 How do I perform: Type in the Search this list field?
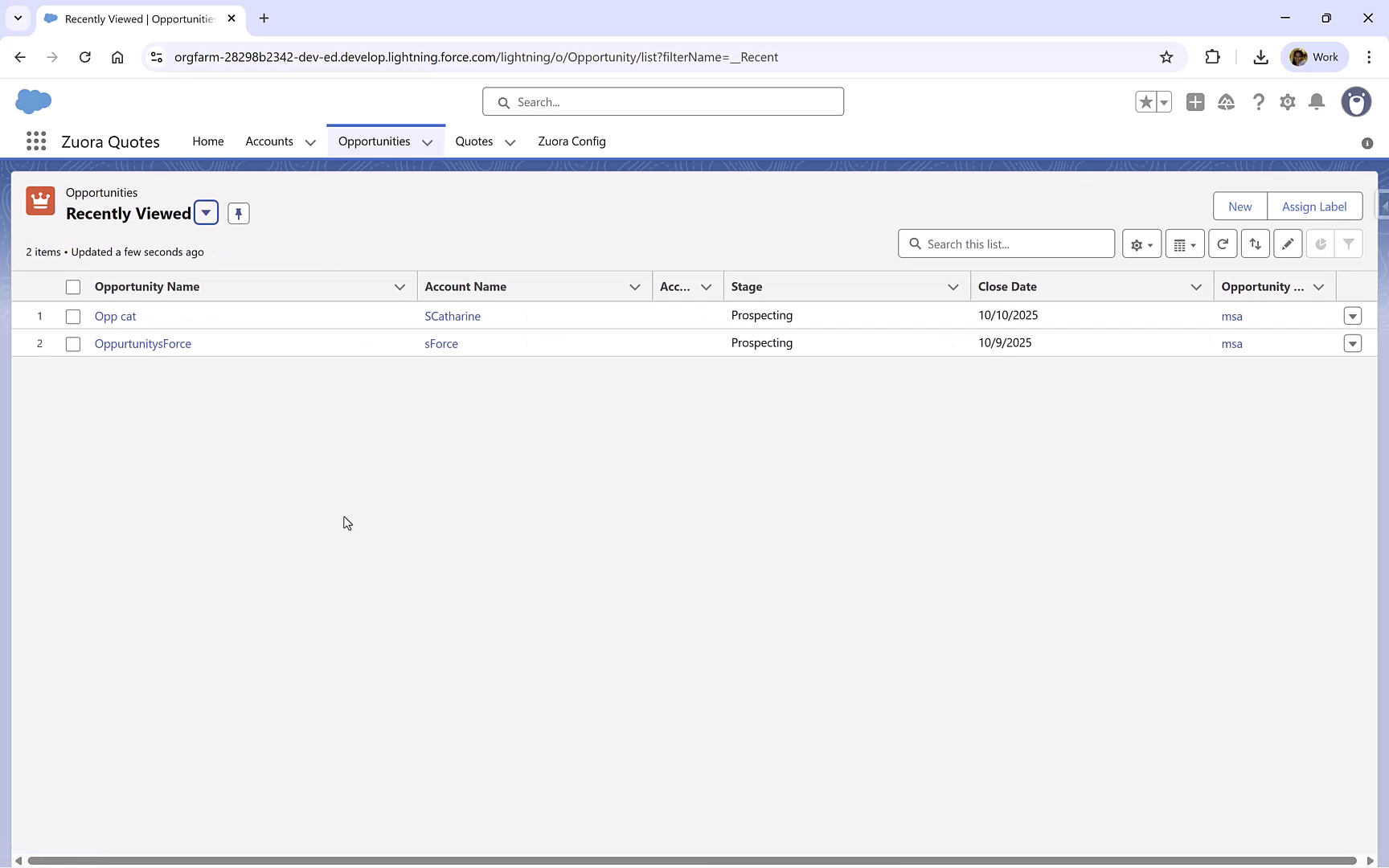tap(1006, 243)
